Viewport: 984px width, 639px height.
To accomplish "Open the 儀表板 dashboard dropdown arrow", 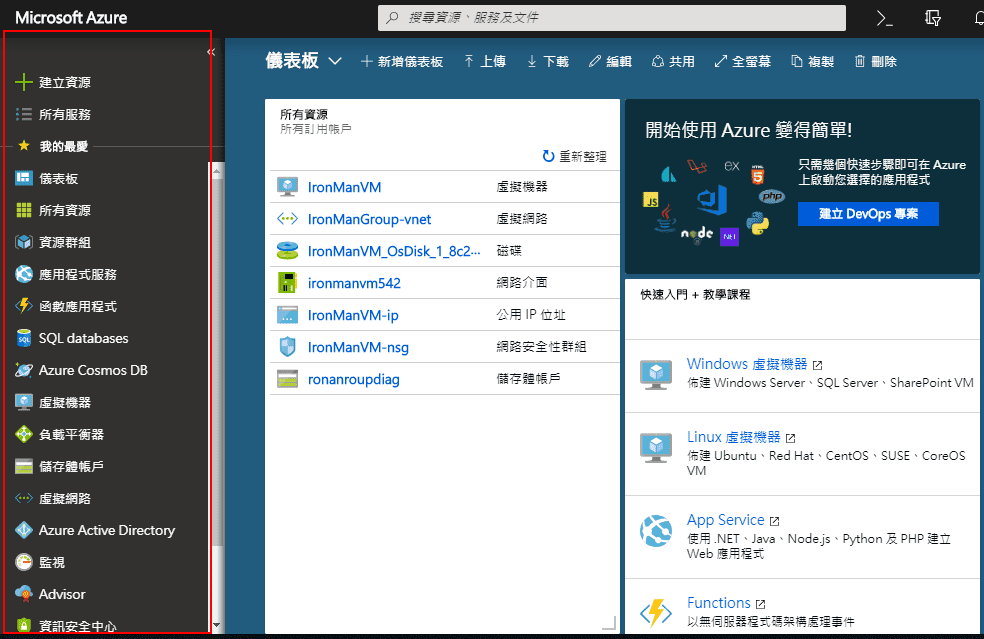I will click(335, 61).
